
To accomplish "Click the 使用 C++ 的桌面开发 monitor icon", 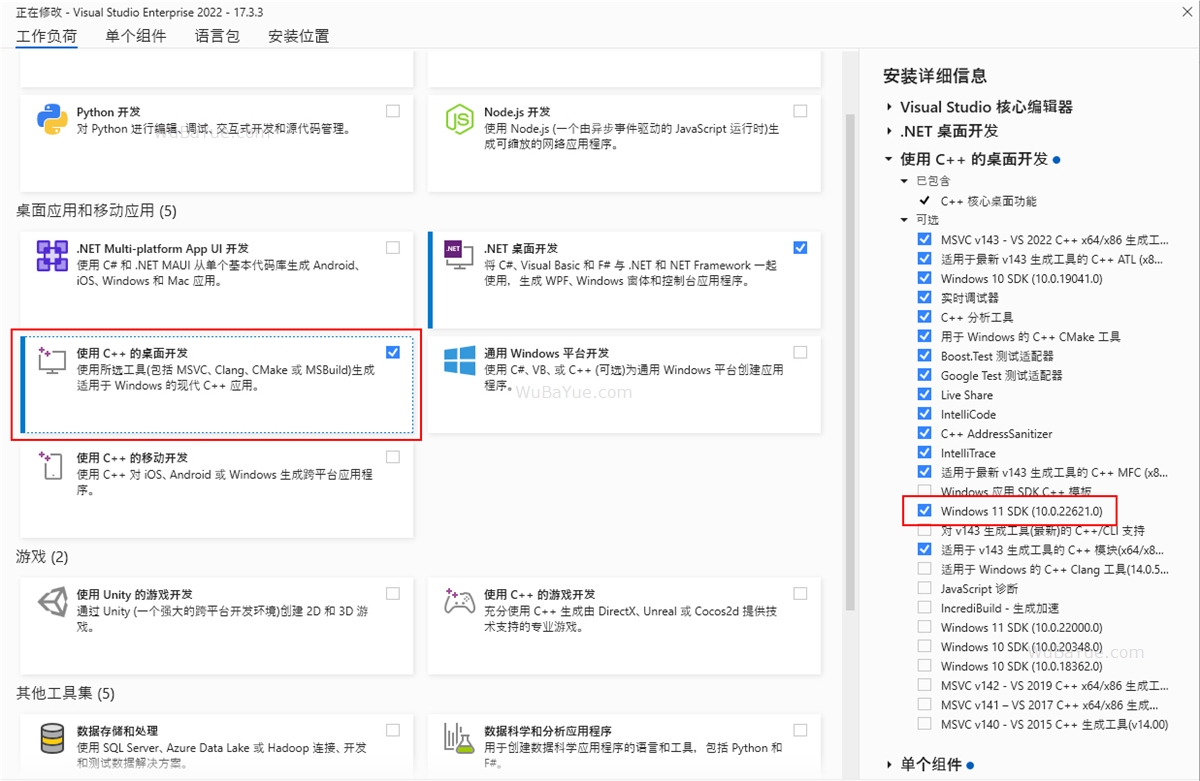I will click(52, 361).
